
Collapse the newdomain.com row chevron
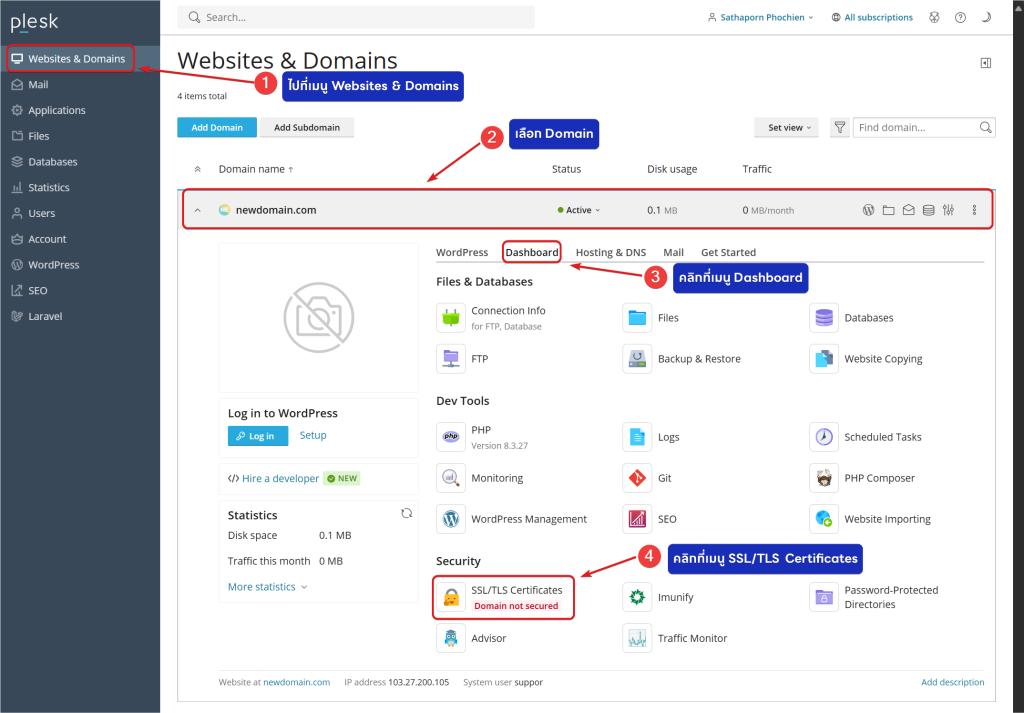(x=197, y=210)
